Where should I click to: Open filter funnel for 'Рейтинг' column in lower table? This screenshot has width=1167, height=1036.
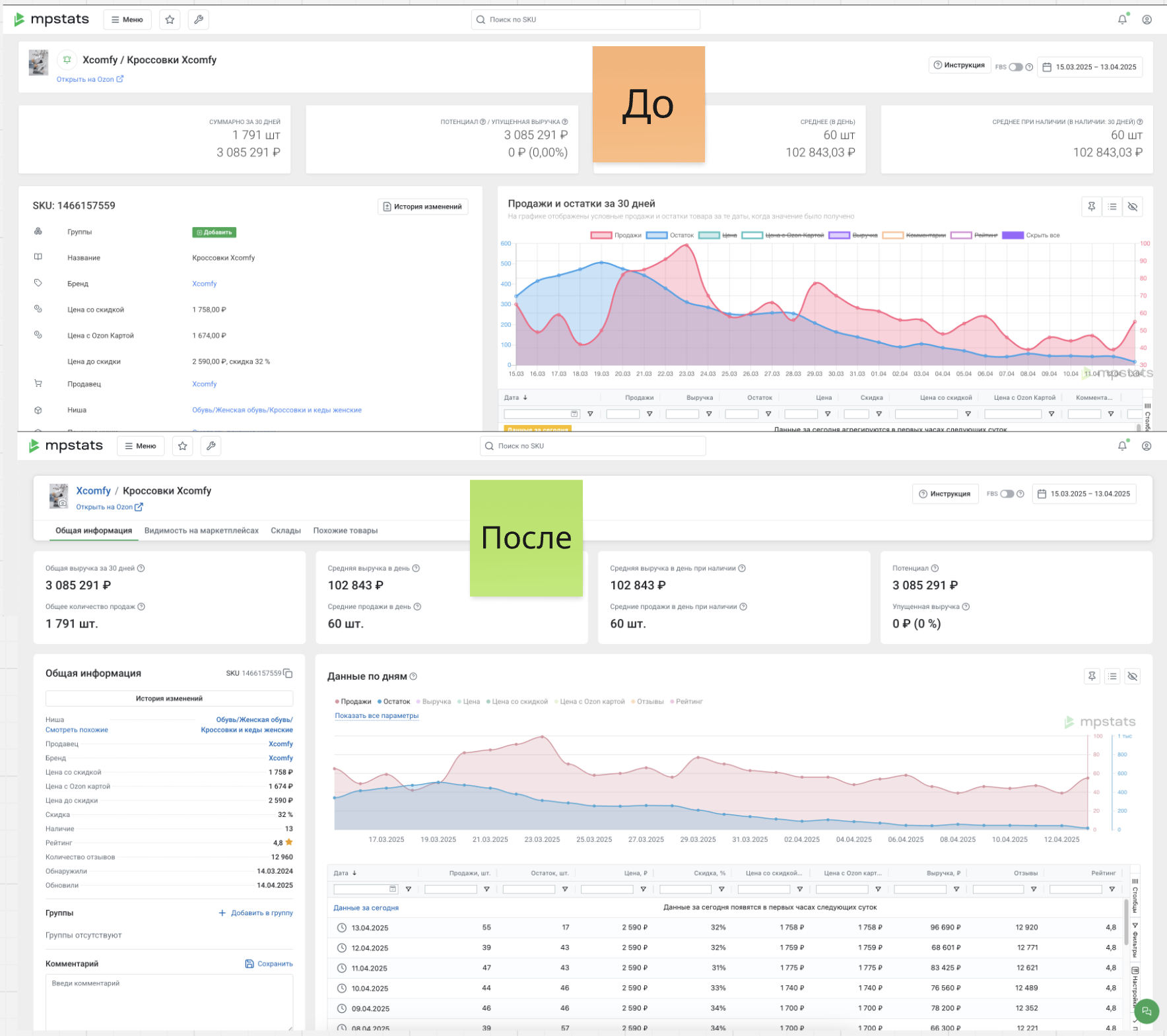click(x=1112, y=890)
